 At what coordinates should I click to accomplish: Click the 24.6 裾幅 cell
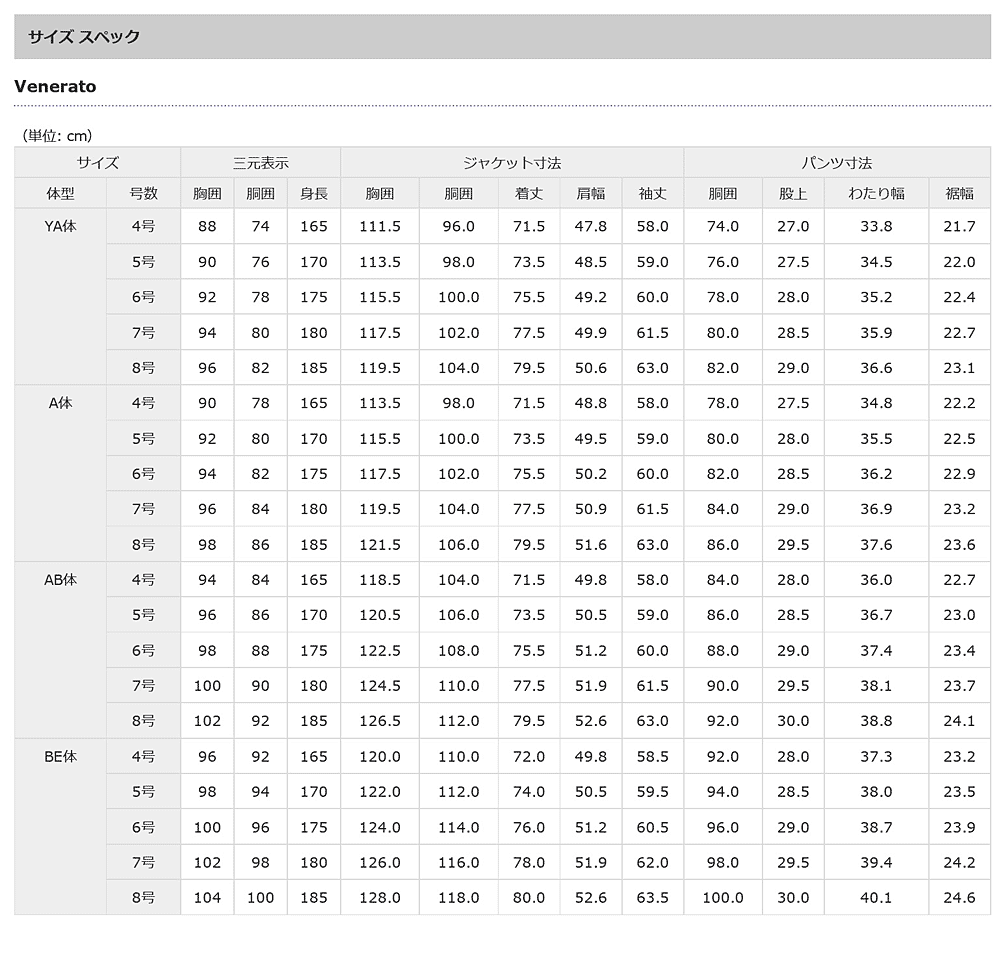pos(959,898)
